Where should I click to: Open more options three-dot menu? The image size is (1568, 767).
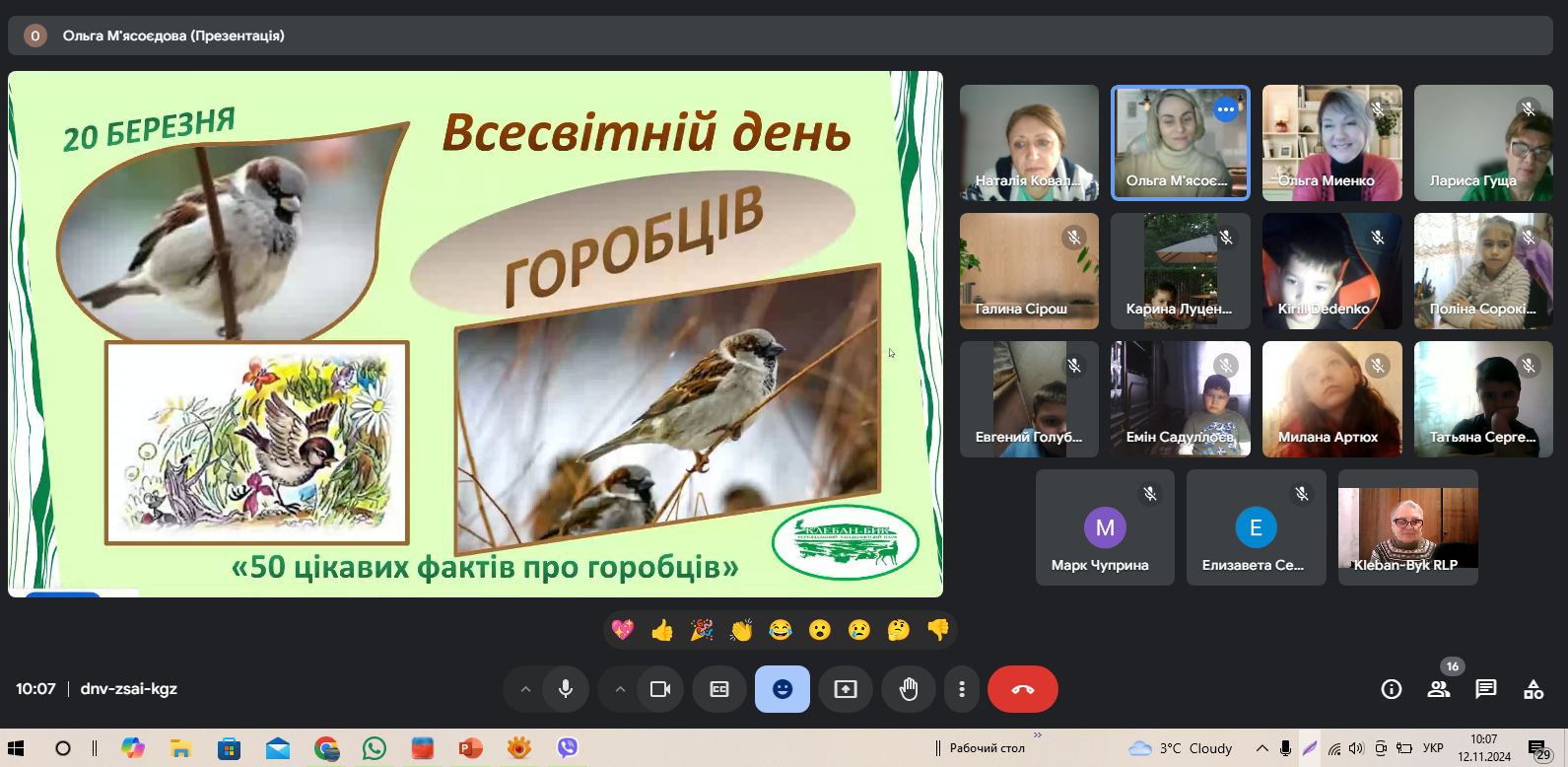tap(962, 689)
